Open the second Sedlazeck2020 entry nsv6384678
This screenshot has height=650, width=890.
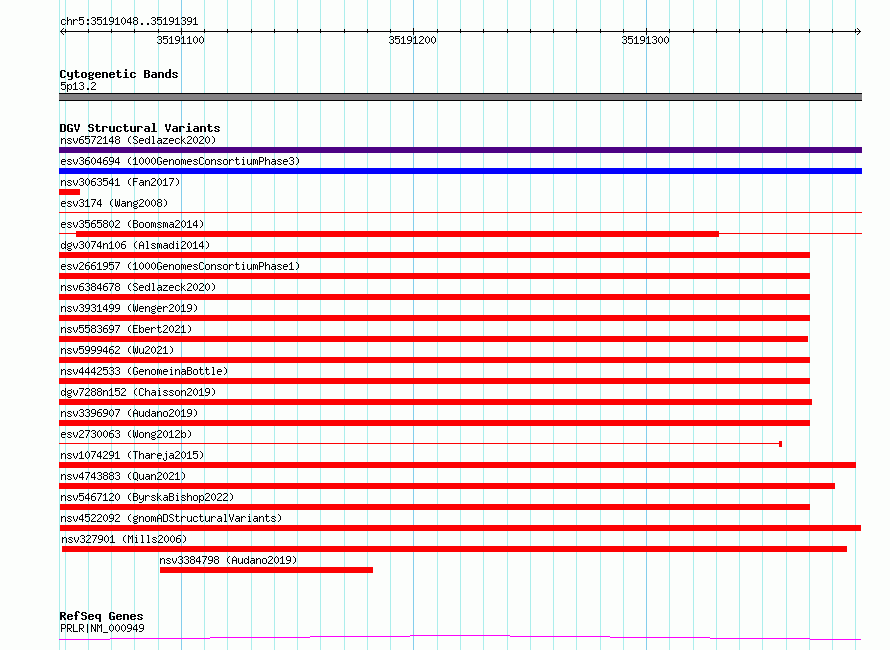[138, 287]
